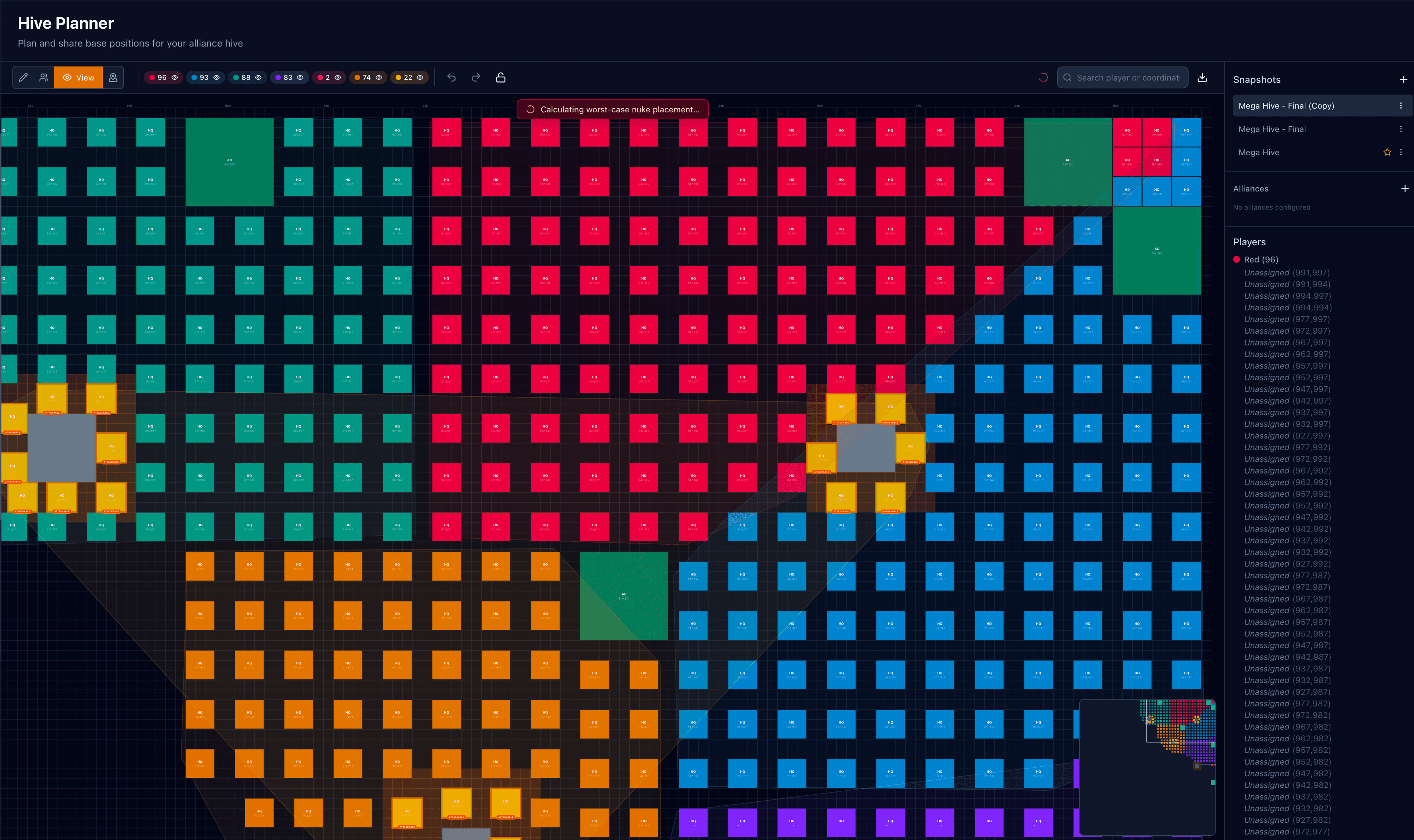This screenshot has height=840, width=1414.
Task: Click the Alliances panel heading
Action: click(x=1251, y=189)
